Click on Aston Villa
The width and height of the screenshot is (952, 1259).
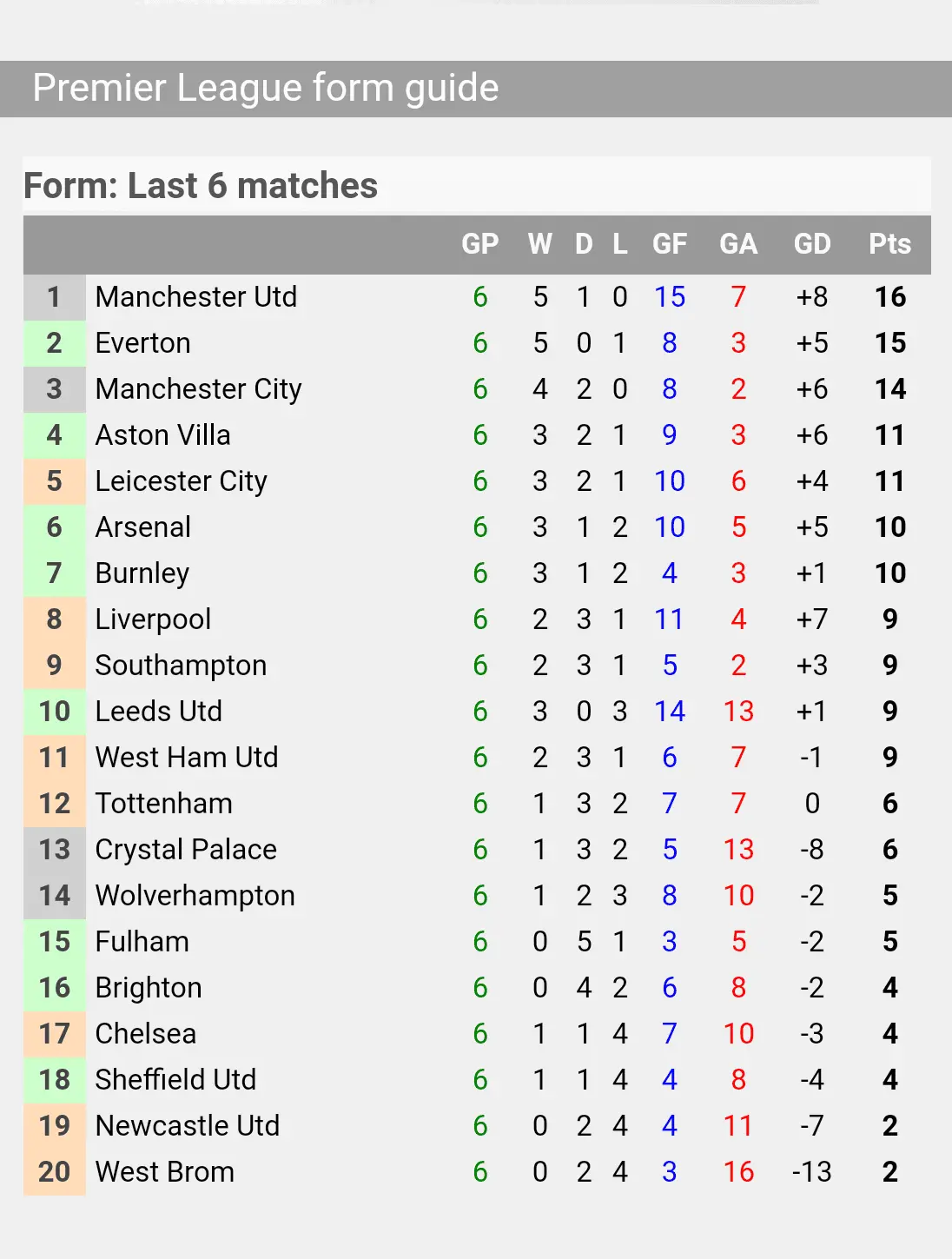coord(163,435)
